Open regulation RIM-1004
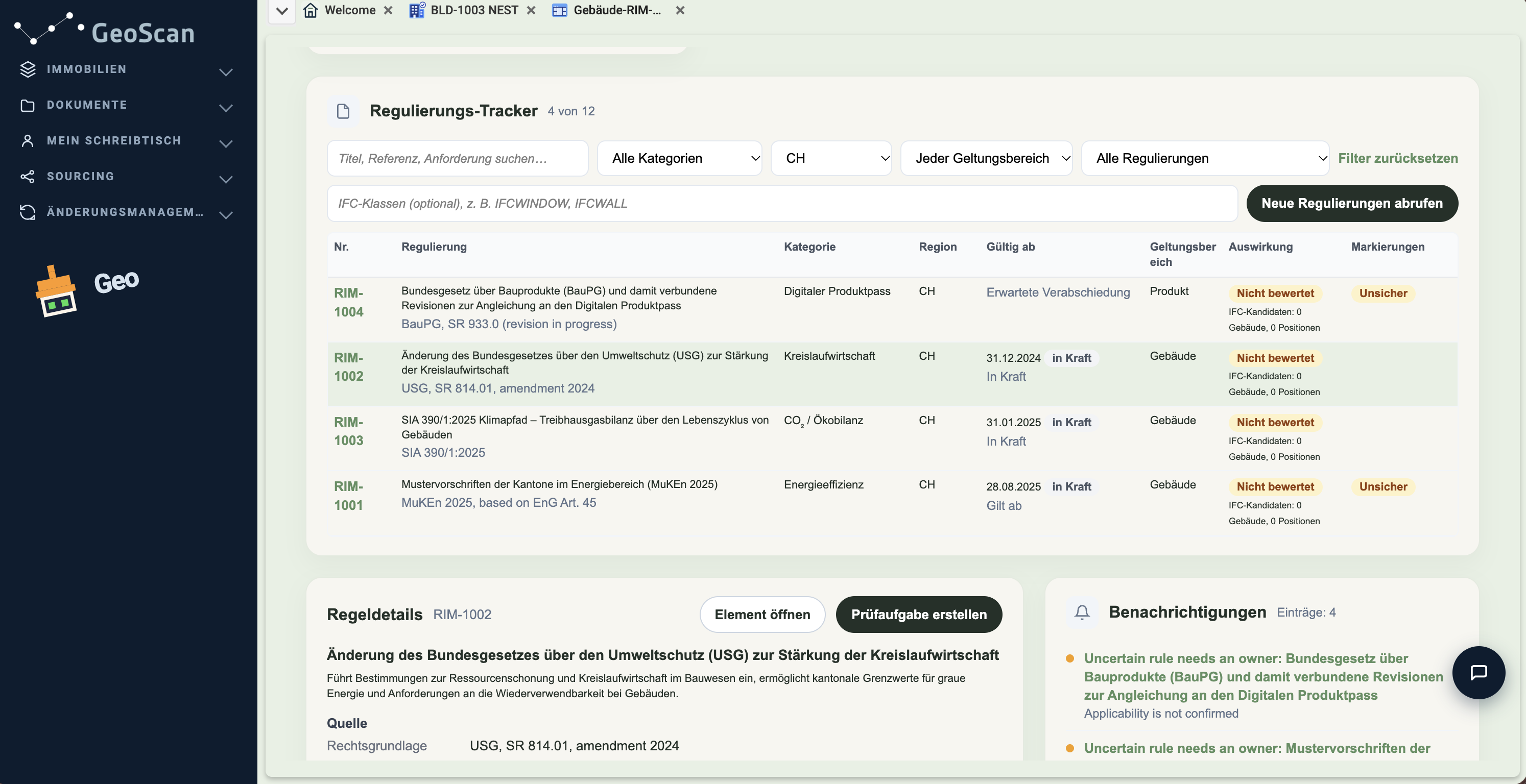The height and width of the screenshot is (784, 1526). [x=348, y=302]
